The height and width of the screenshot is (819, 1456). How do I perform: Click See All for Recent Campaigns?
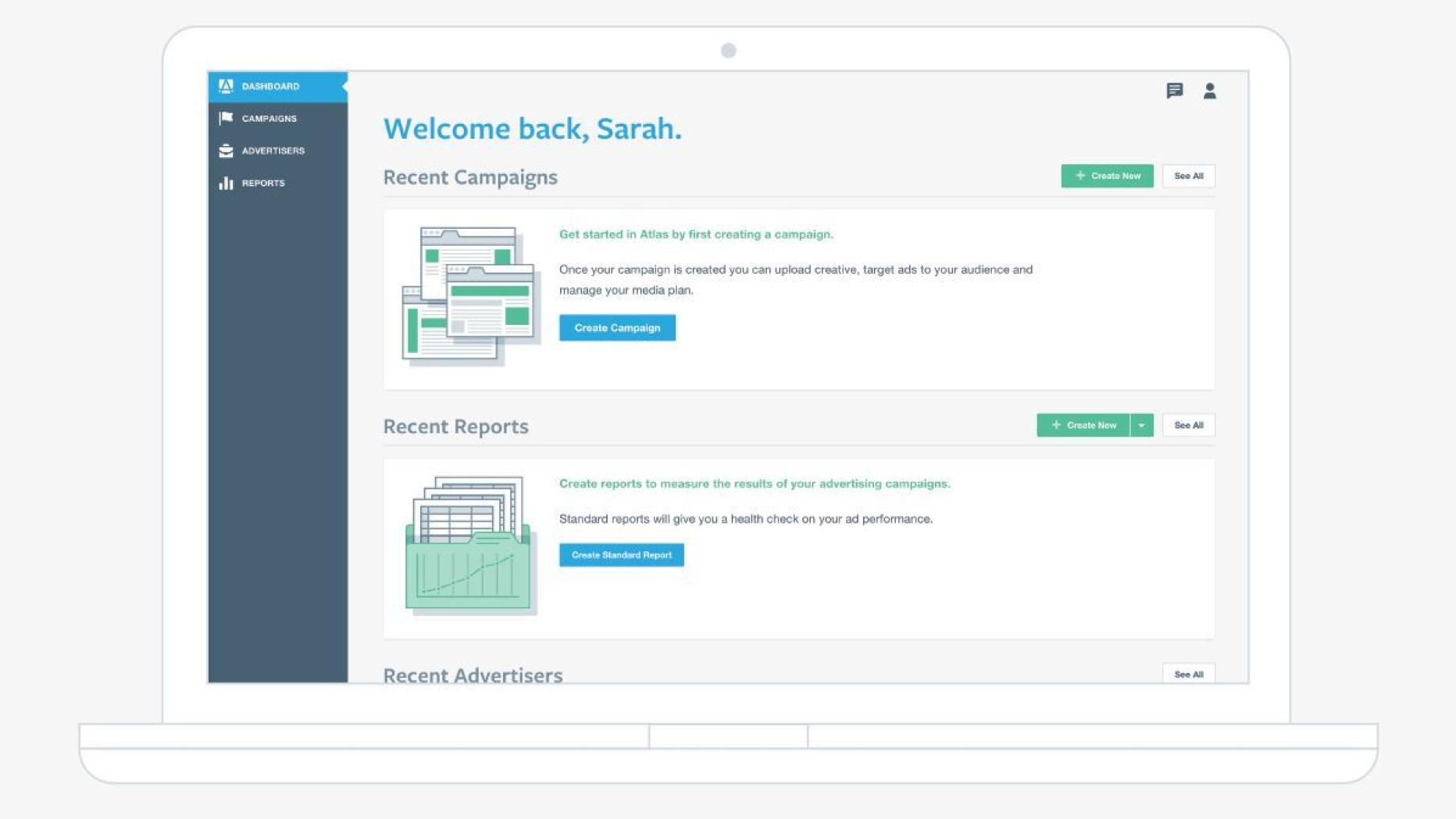coord(1188,176)
